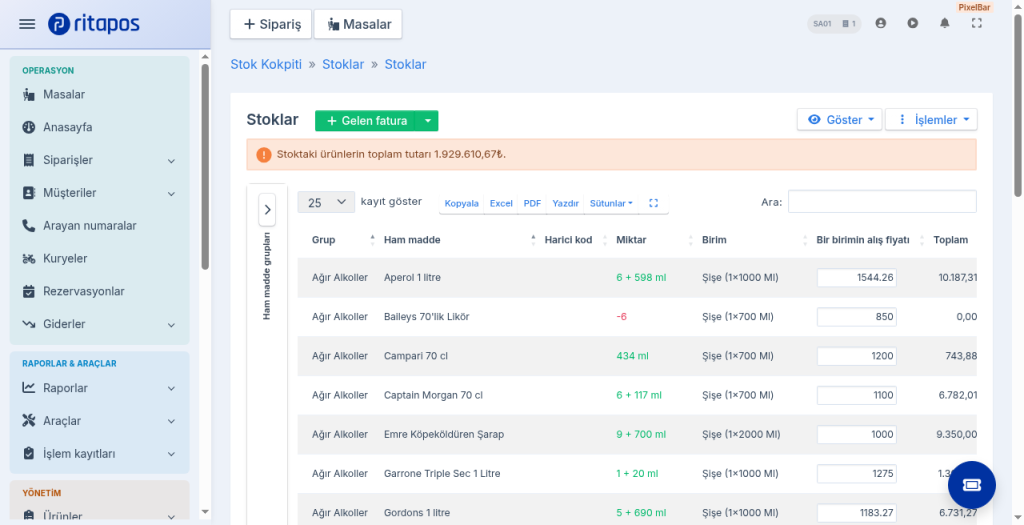Screen dimensions: 1024x525
Task: Click the Masalar table icon in sidebar
Action: point(28,95)
